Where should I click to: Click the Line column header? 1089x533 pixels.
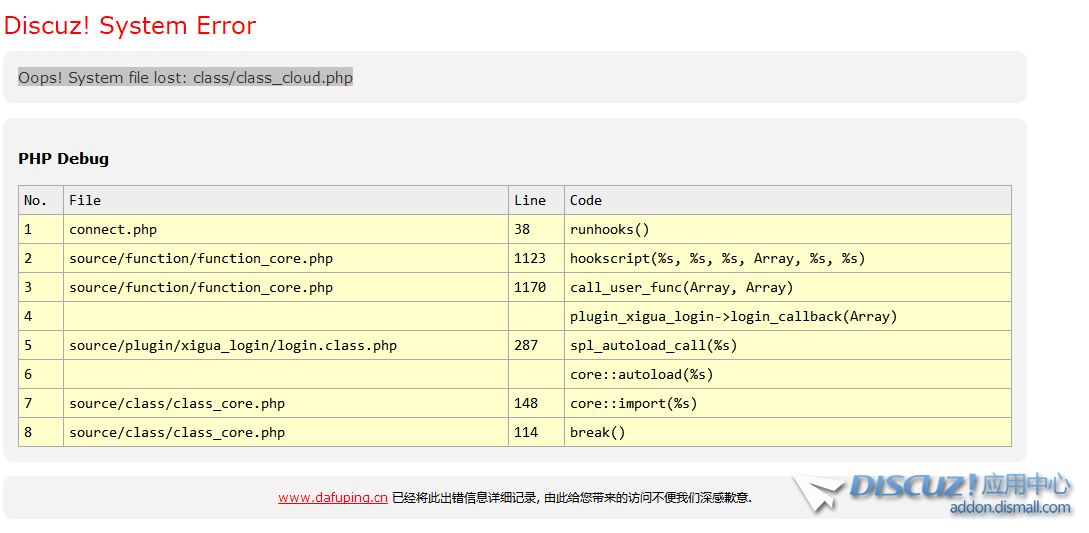530,200
